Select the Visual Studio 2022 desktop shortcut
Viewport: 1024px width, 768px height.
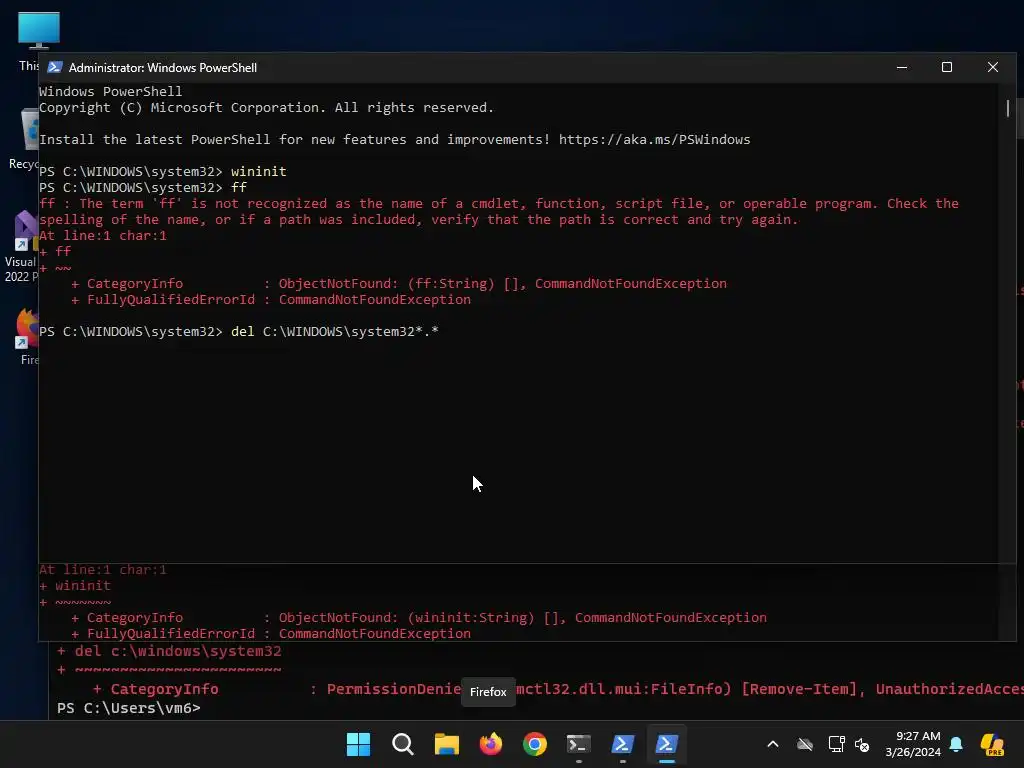click(21, 246)
